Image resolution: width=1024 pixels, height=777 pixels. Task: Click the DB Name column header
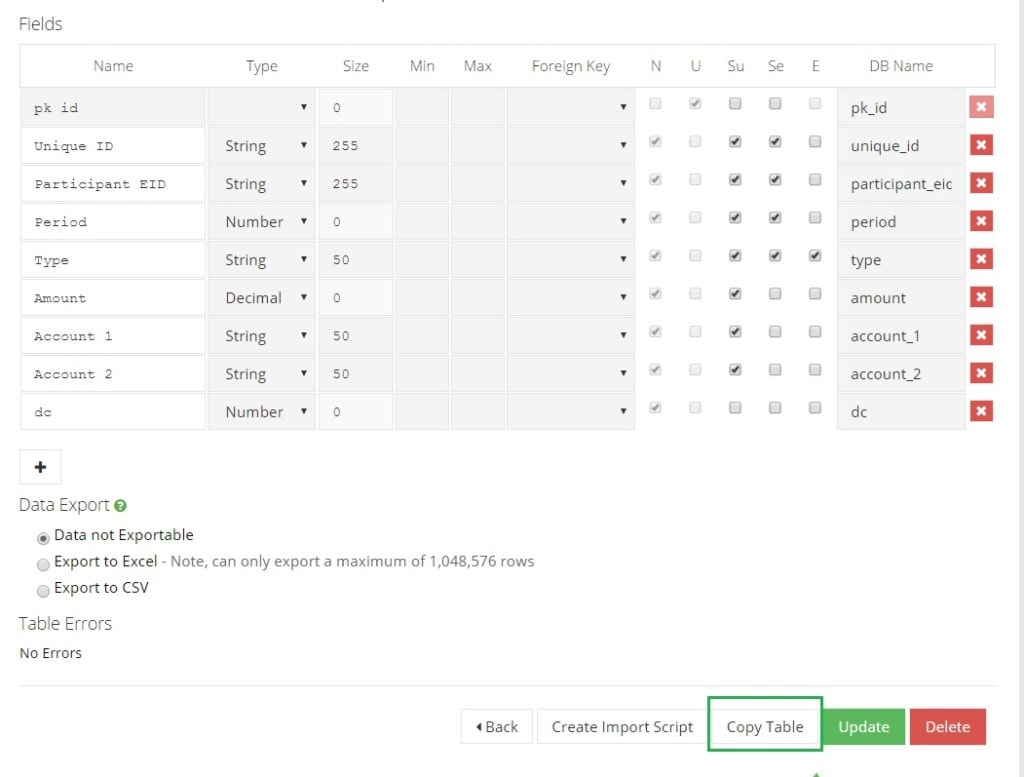pyautogui.click(x=901, y=66)
